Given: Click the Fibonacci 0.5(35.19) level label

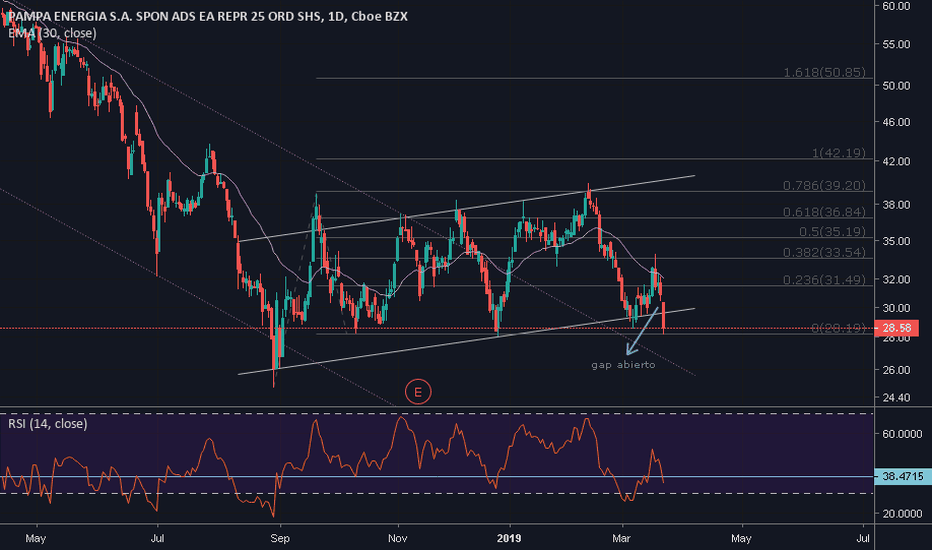Looking at the screenshot, I should (x=832, y=231).
